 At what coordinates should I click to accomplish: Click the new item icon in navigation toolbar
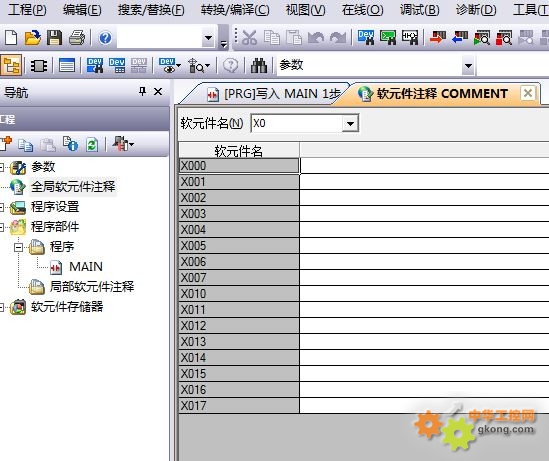[x=6, y=144]
